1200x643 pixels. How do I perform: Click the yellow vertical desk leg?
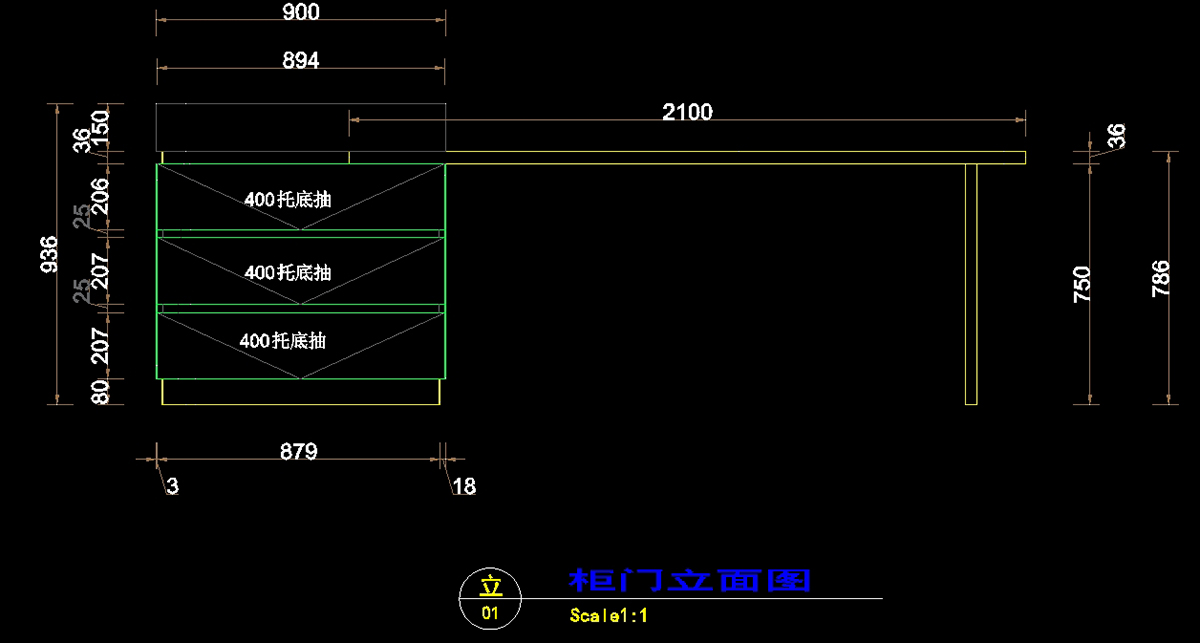(970, 284)
